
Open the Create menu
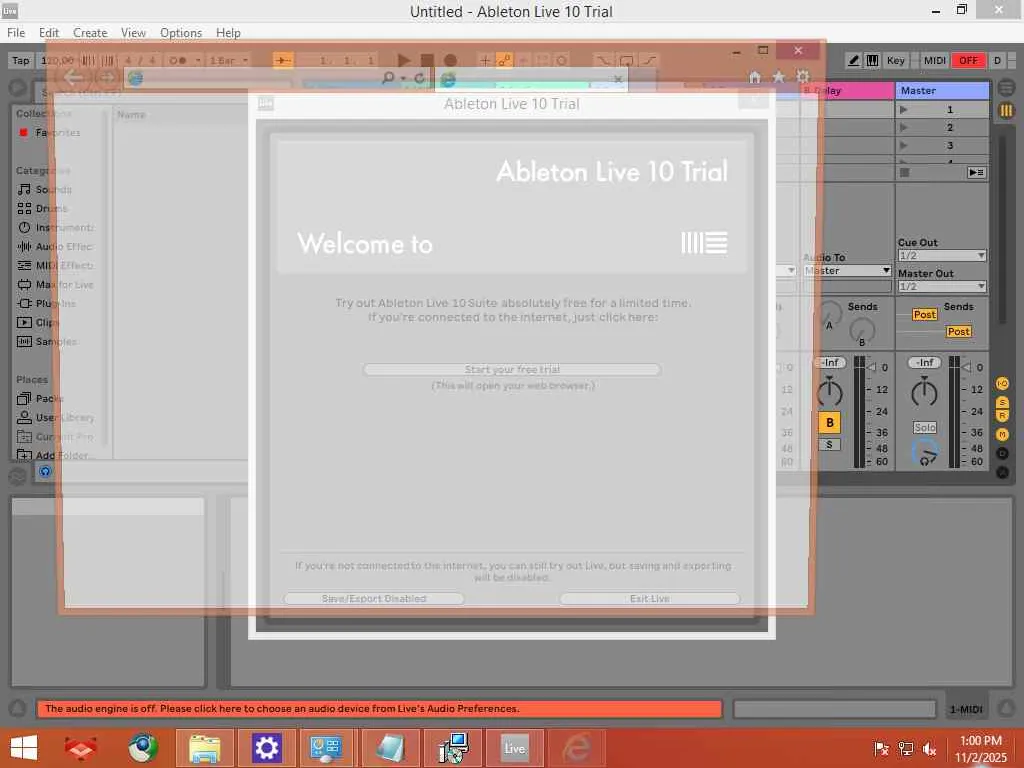coord(90,33)
